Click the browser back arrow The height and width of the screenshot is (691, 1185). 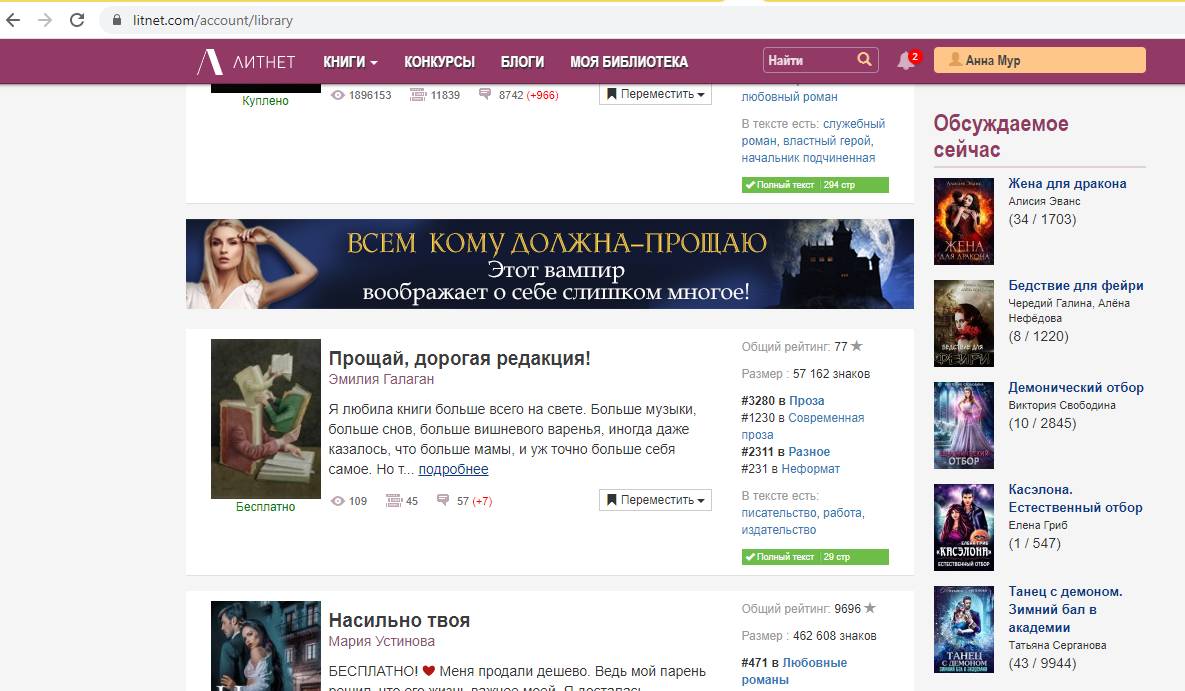[13, 20]
